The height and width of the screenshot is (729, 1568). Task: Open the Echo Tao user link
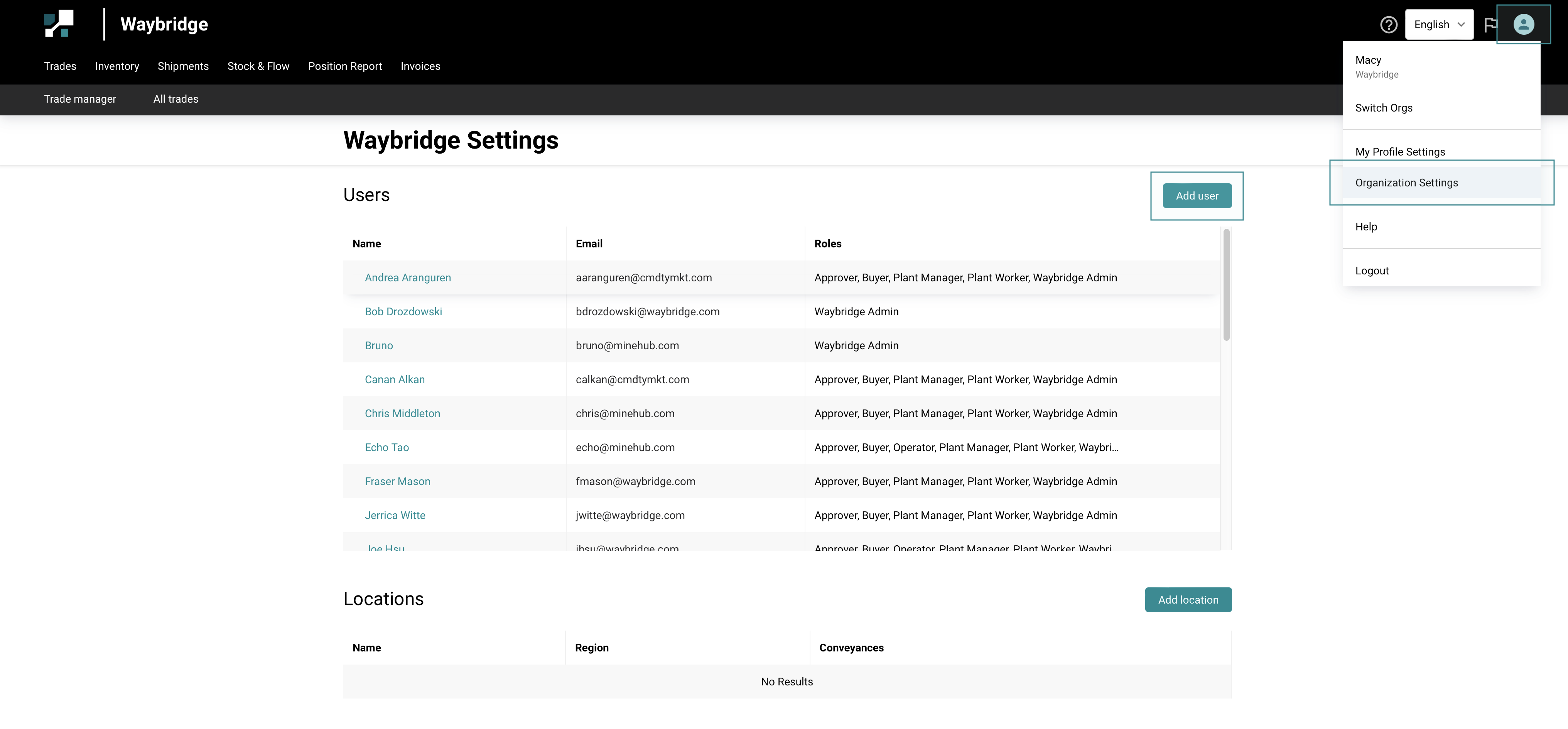[x=387, y=447]
